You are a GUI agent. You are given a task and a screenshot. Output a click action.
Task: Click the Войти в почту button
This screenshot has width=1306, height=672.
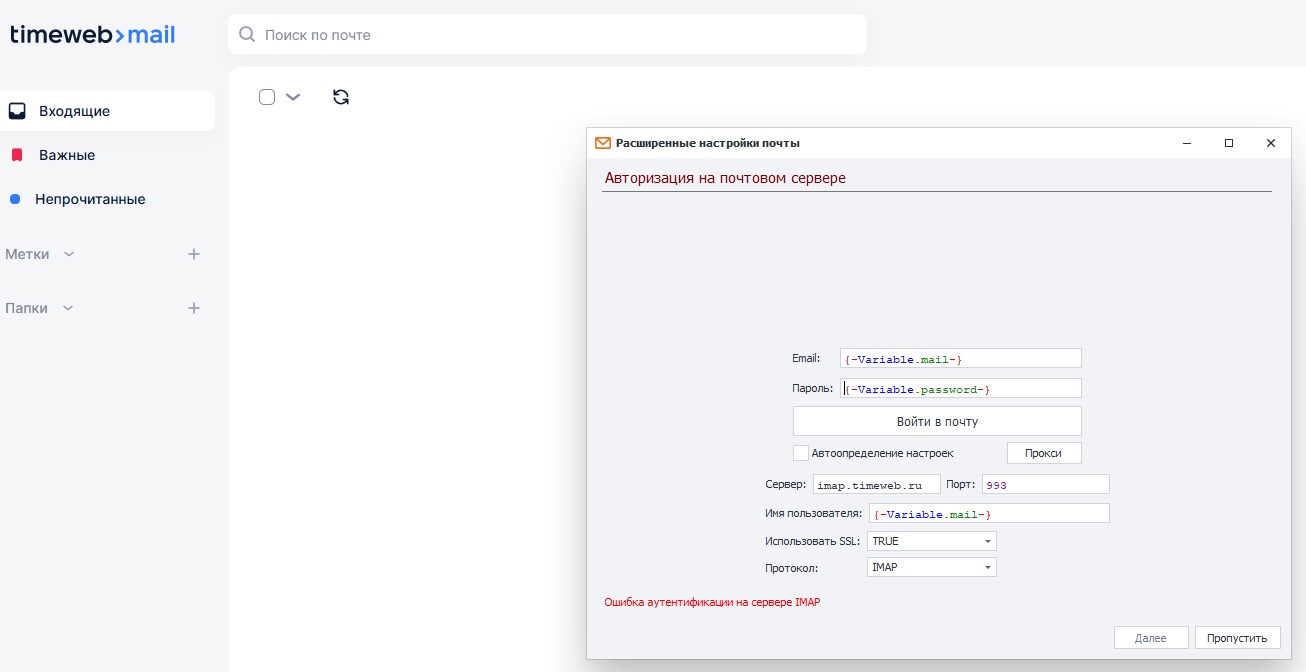click(x=937, y=421)
